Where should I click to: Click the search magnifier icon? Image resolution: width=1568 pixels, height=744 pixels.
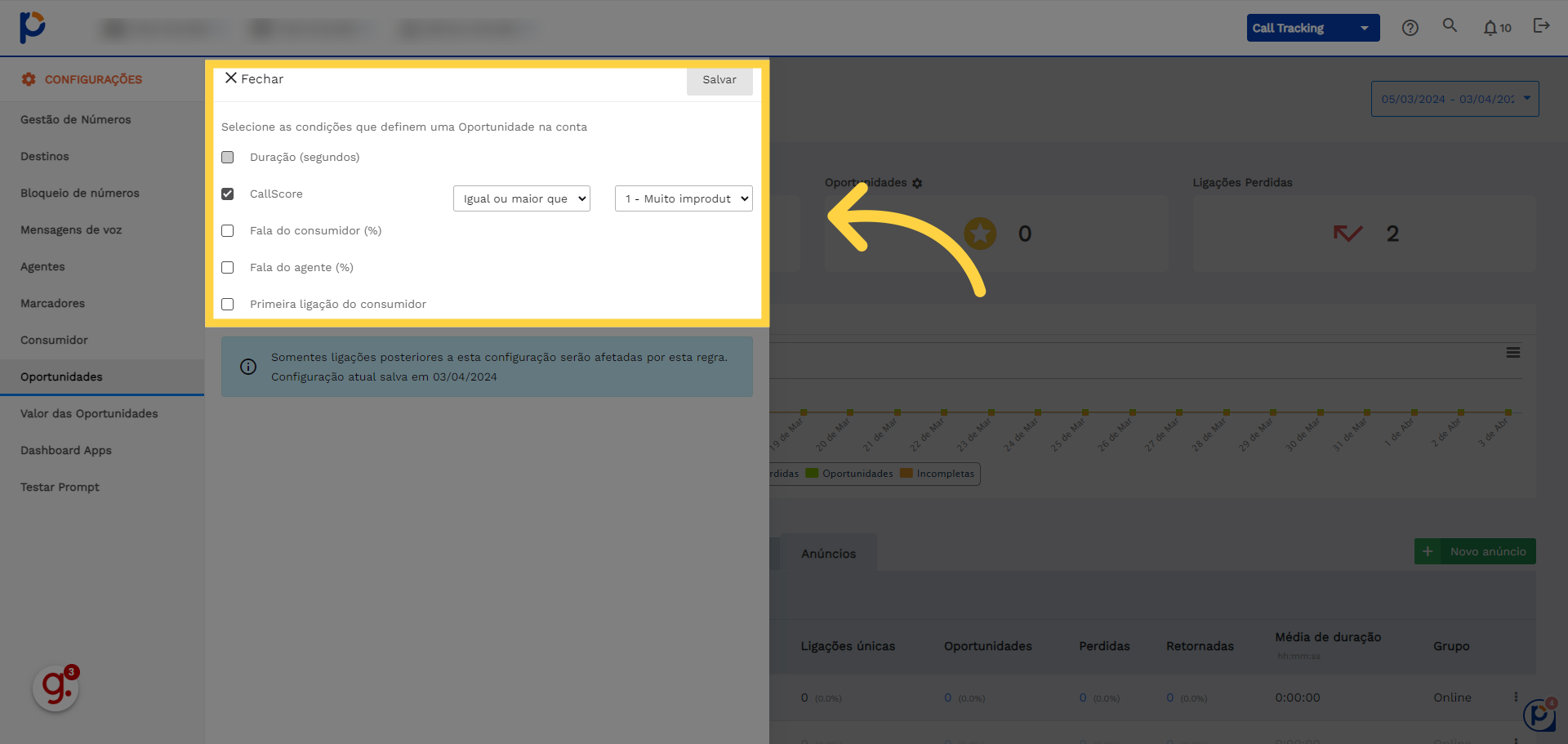(1450, 25)
